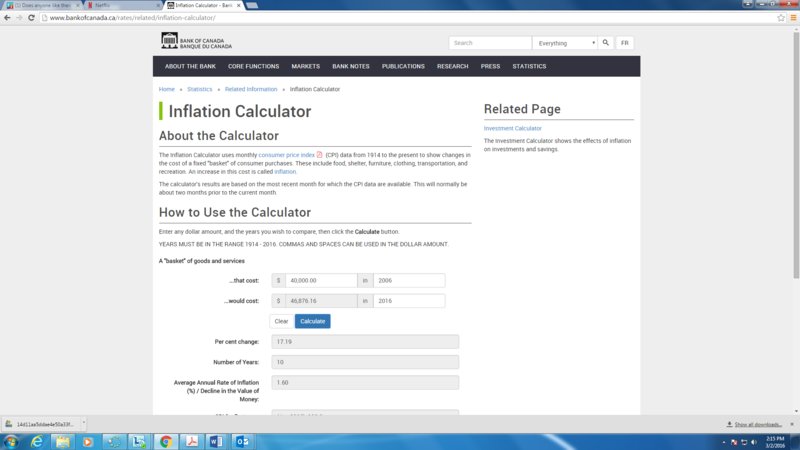Switch to the first browser tab
This screenshot has height=450, width=800.
(41, 5)
